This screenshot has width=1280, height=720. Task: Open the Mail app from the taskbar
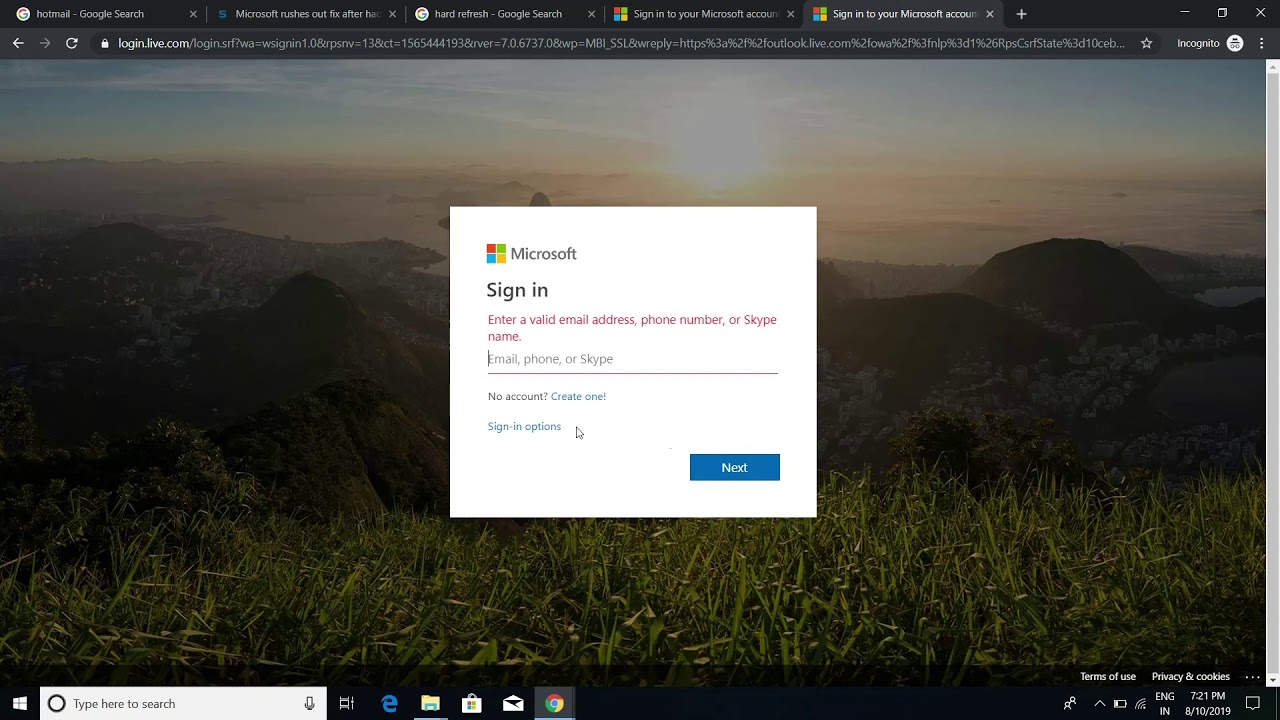point(513,703)
